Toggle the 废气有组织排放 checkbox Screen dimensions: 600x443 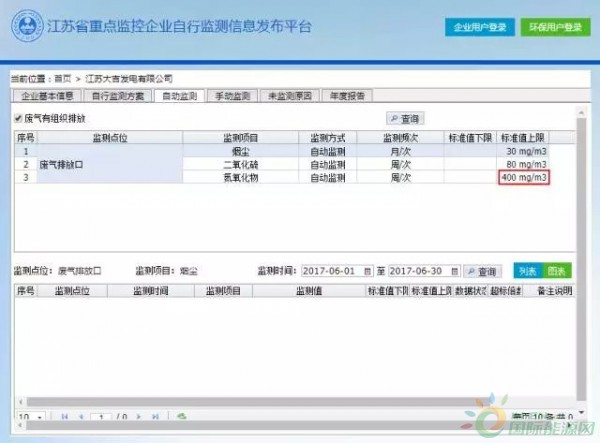point(17,118)
